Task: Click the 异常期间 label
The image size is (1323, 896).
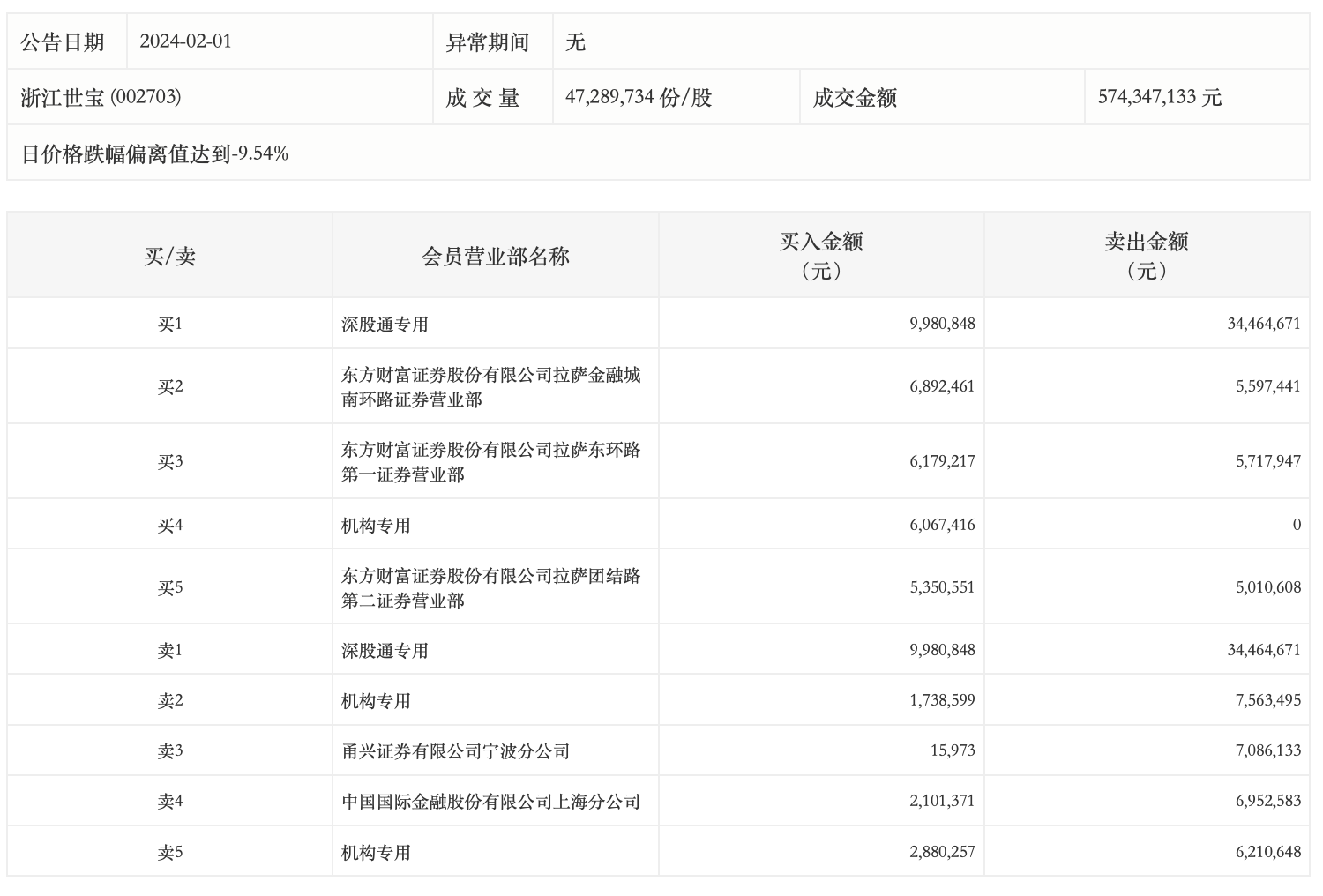Action: 488,42
